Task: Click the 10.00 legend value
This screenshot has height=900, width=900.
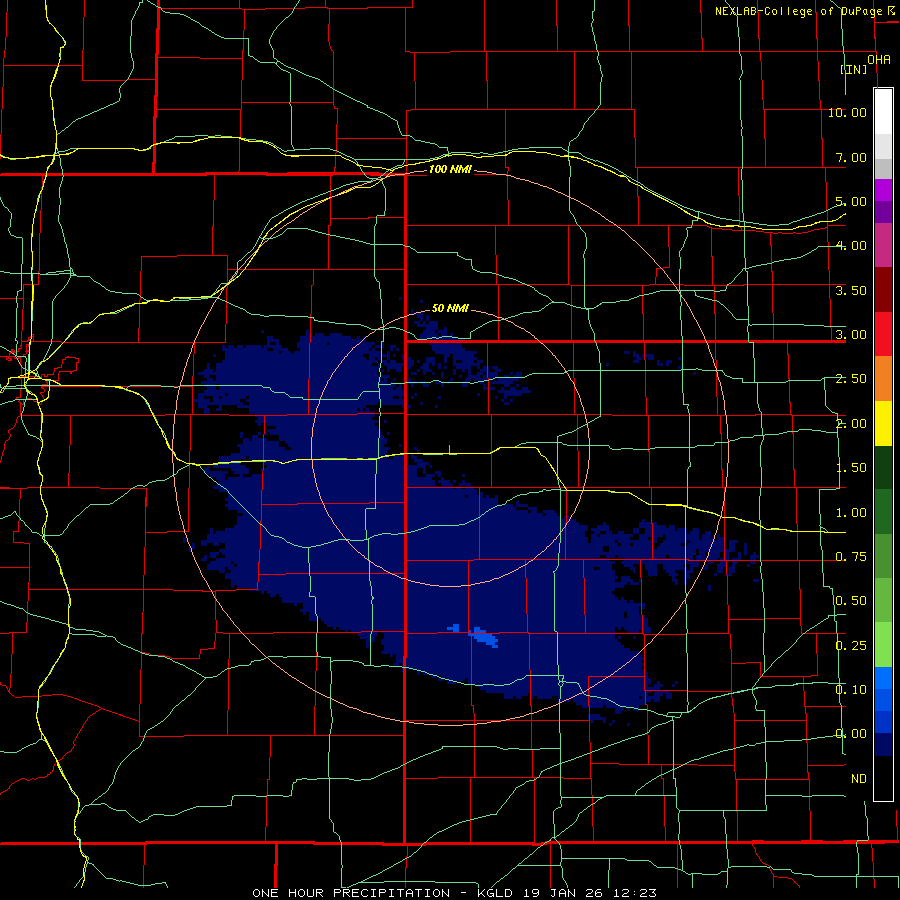Action: pyautogui.click(x=847, y=112)
